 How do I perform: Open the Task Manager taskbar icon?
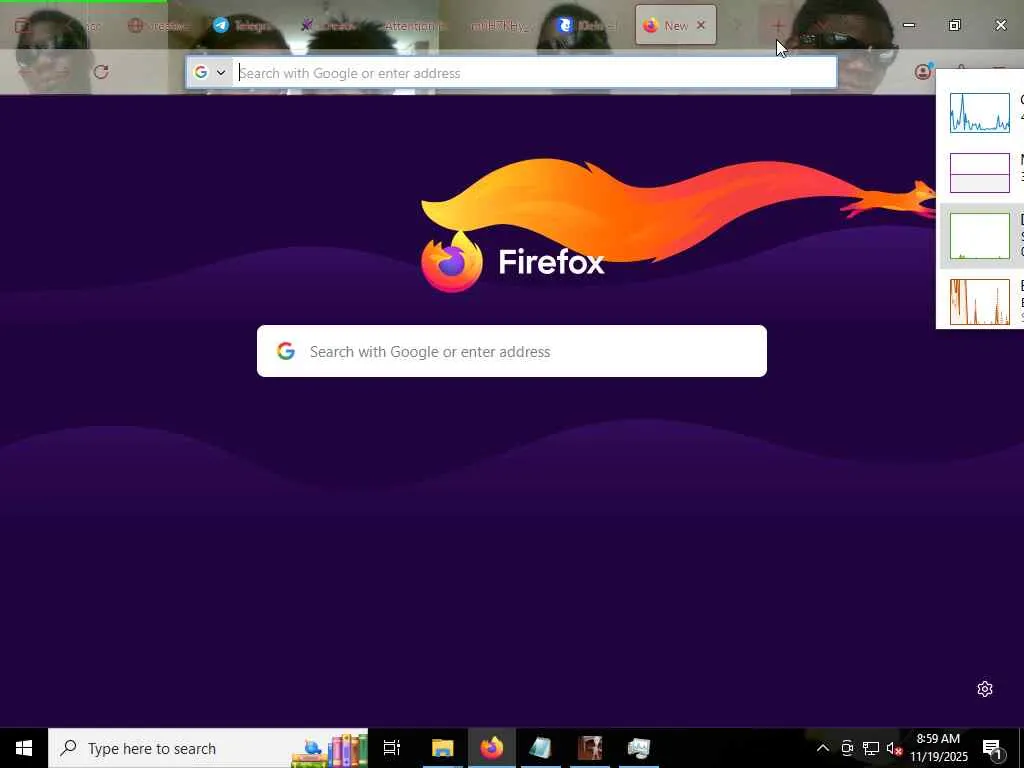639,748
